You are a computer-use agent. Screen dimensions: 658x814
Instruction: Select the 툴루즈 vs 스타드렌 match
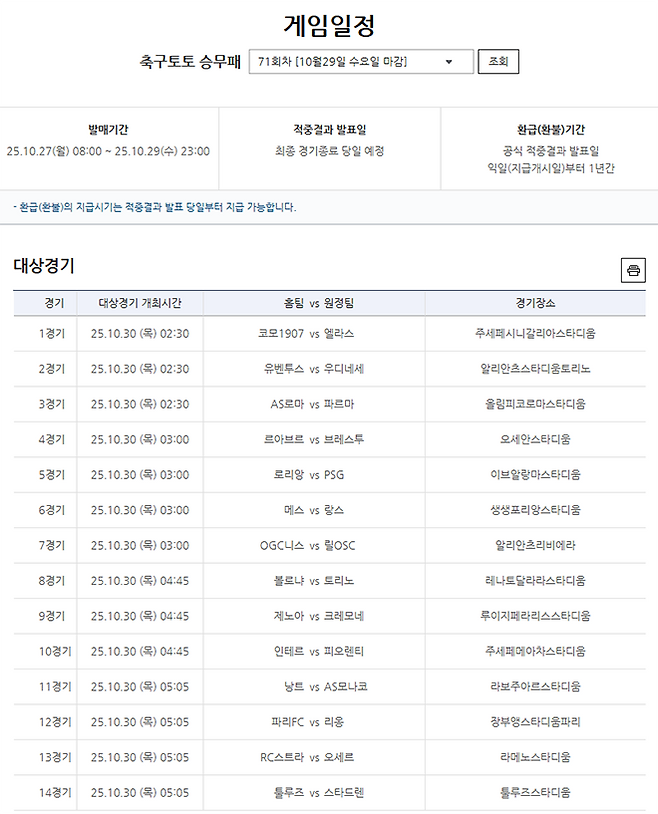[x=314, y=792]
